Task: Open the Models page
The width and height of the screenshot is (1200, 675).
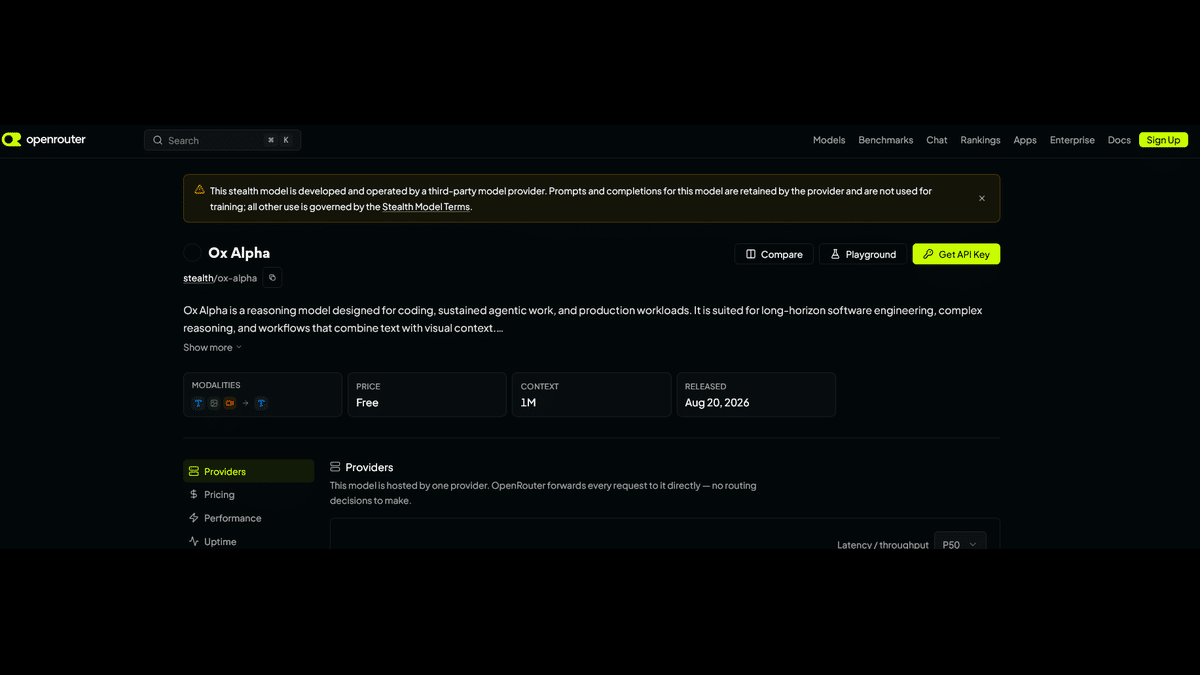Action: click(829, 140)
